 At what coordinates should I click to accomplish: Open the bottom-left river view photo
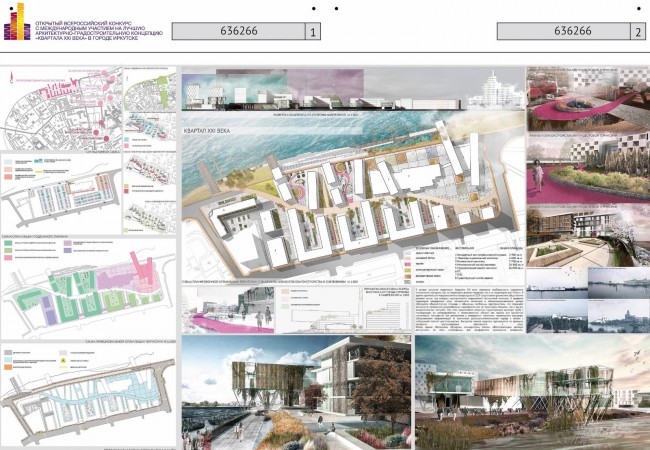[557, 316]
